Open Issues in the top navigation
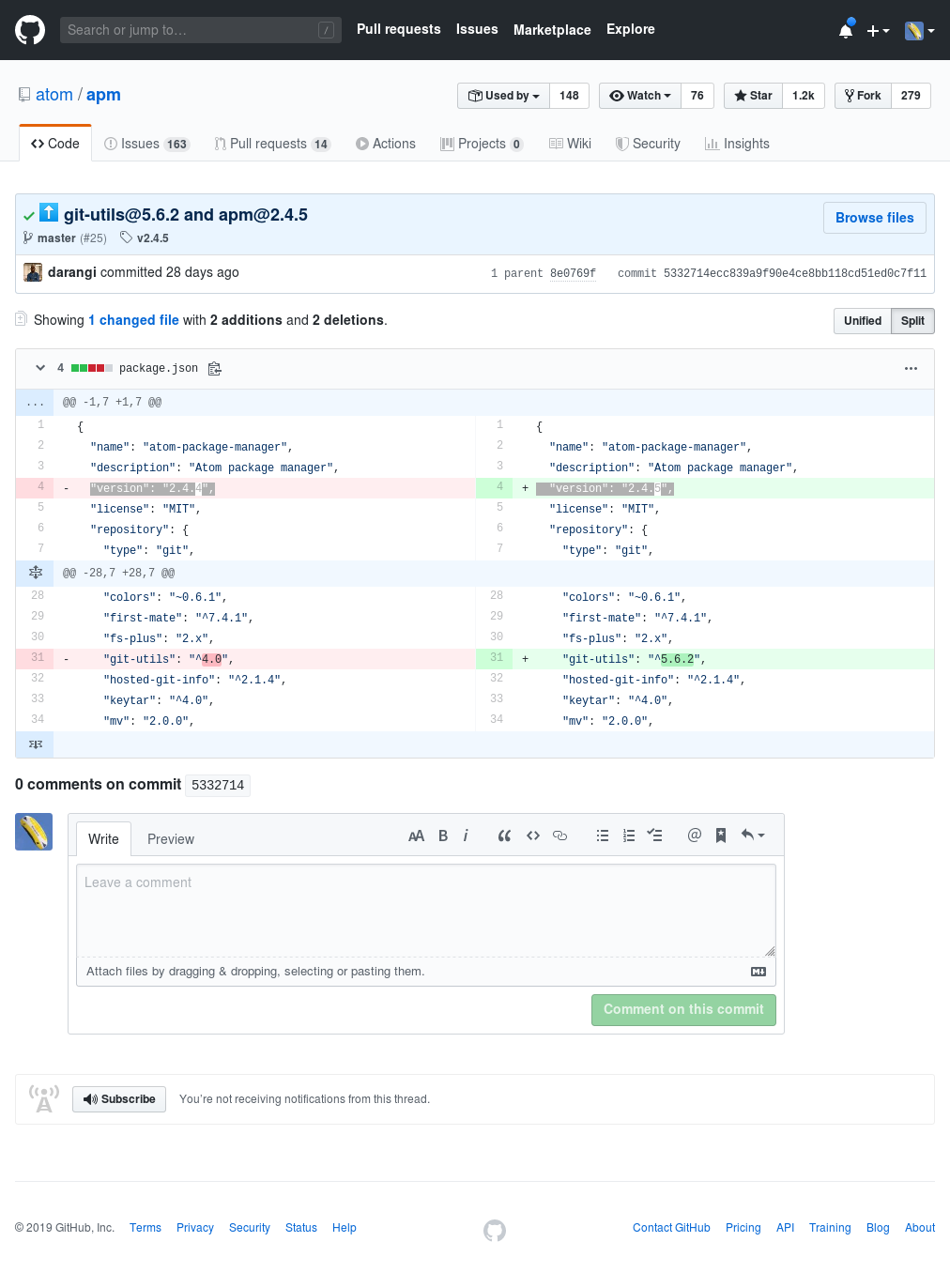Screen dimensions: 950x1288 pos(477,29)
